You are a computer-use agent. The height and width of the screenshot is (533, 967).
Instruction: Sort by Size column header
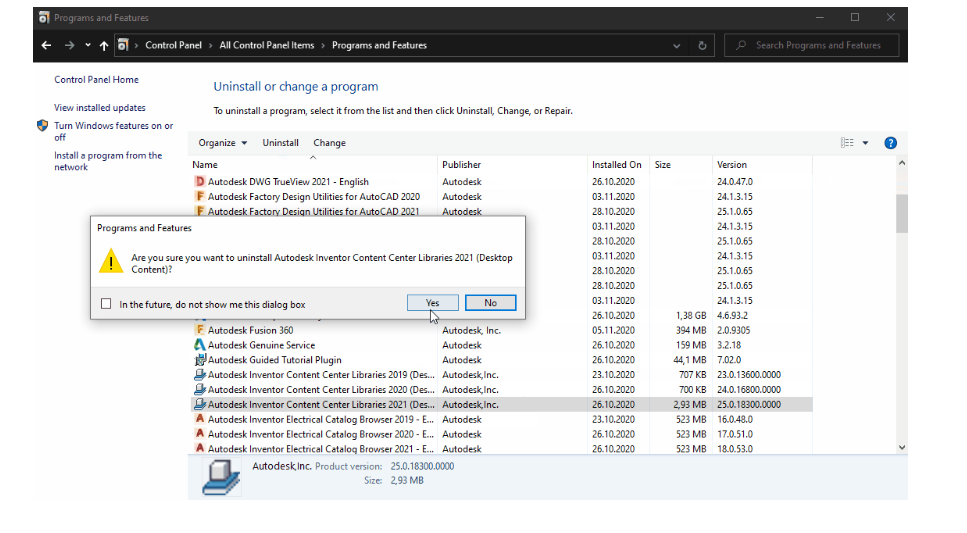pos(681,165)
